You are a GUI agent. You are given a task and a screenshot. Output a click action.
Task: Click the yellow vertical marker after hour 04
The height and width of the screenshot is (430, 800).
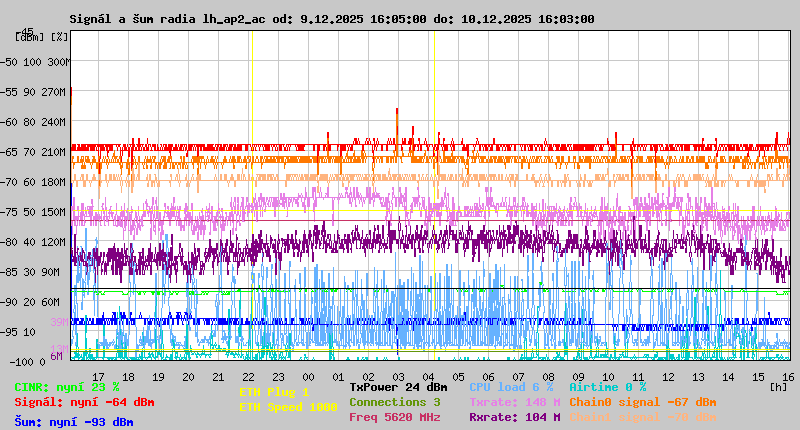click(x=434, y=200)
